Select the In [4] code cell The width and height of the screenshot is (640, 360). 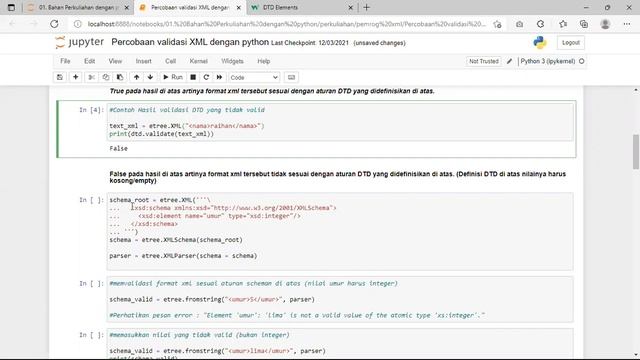point(341,122)
